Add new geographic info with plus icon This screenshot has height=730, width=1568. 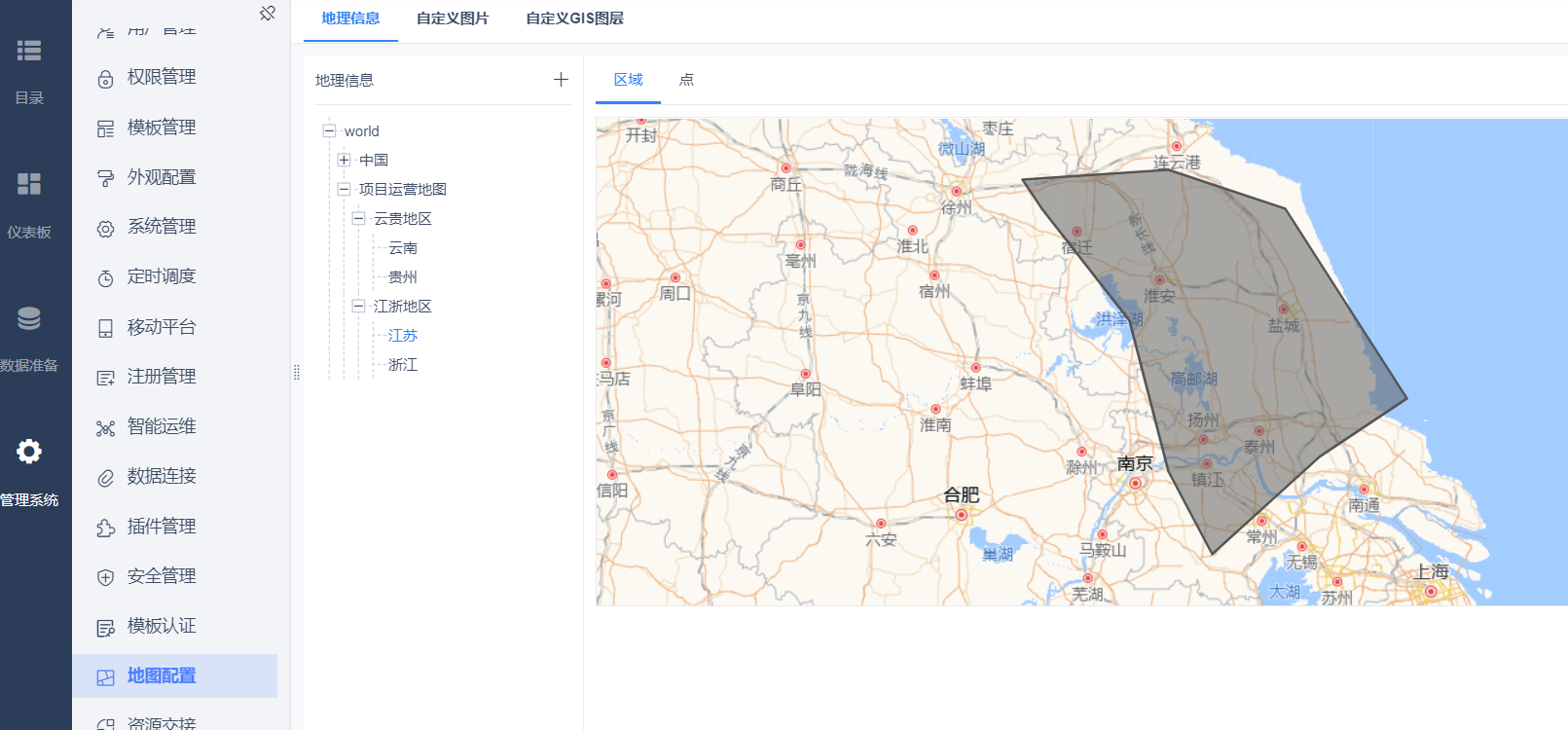click(x=561, y=80)
